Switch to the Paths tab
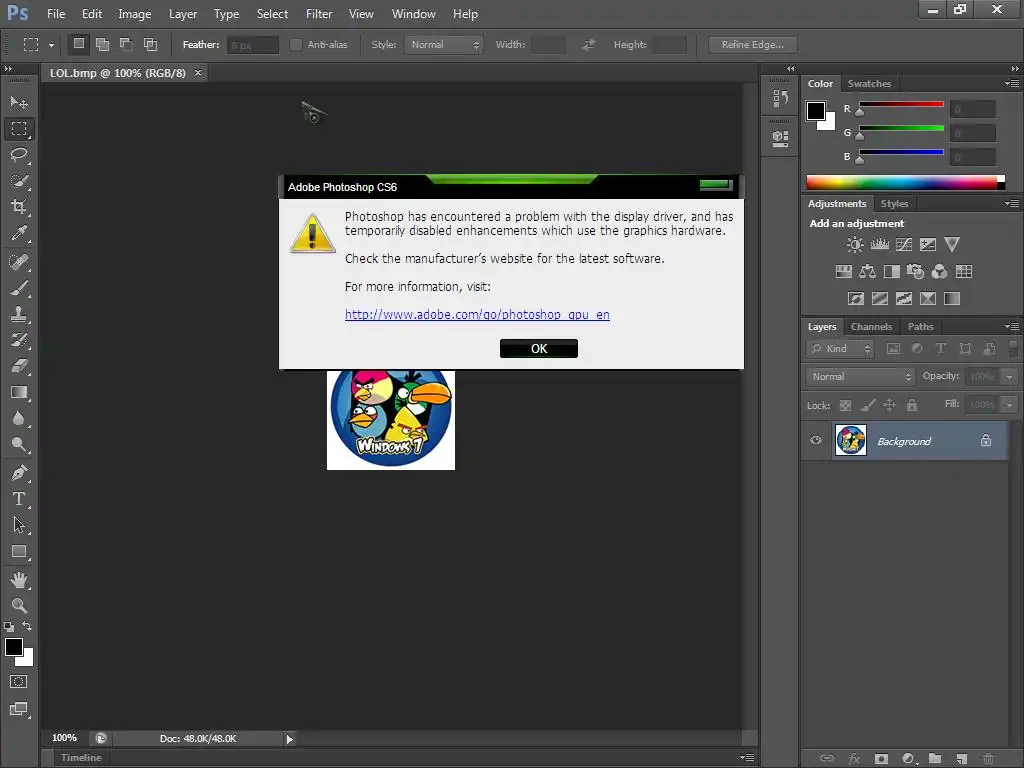 pos(920,327)
